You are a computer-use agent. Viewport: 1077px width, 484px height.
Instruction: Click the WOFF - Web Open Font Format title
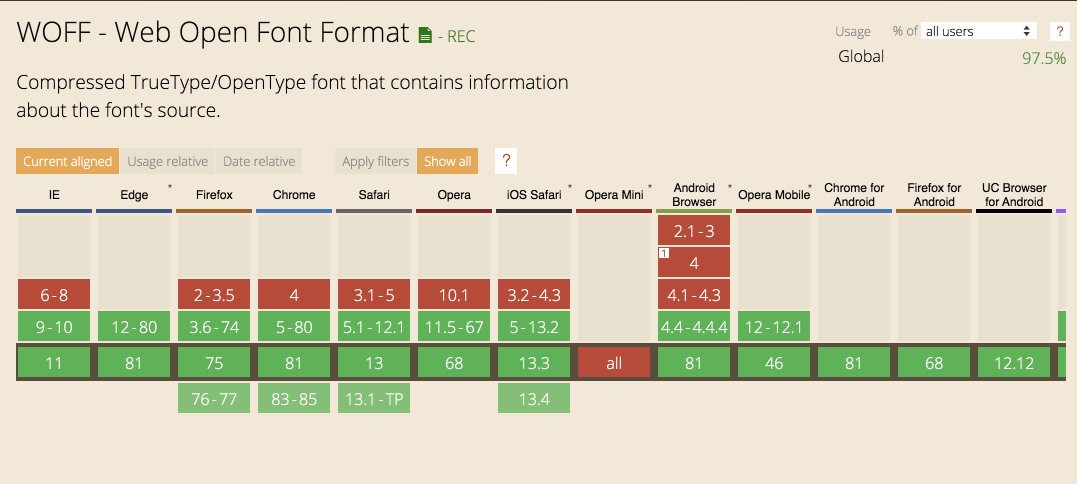(213, 32)
